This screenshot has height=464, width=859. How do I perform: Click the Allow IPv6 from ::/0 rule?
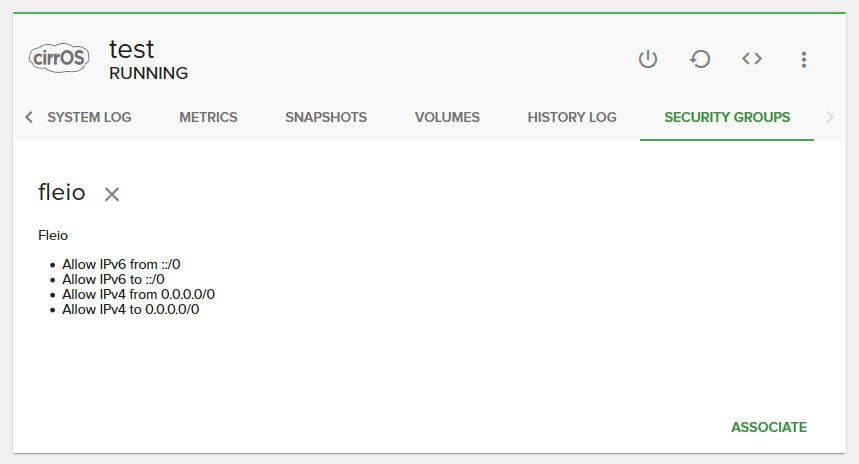pyautogui.click(x=121, y=265)
